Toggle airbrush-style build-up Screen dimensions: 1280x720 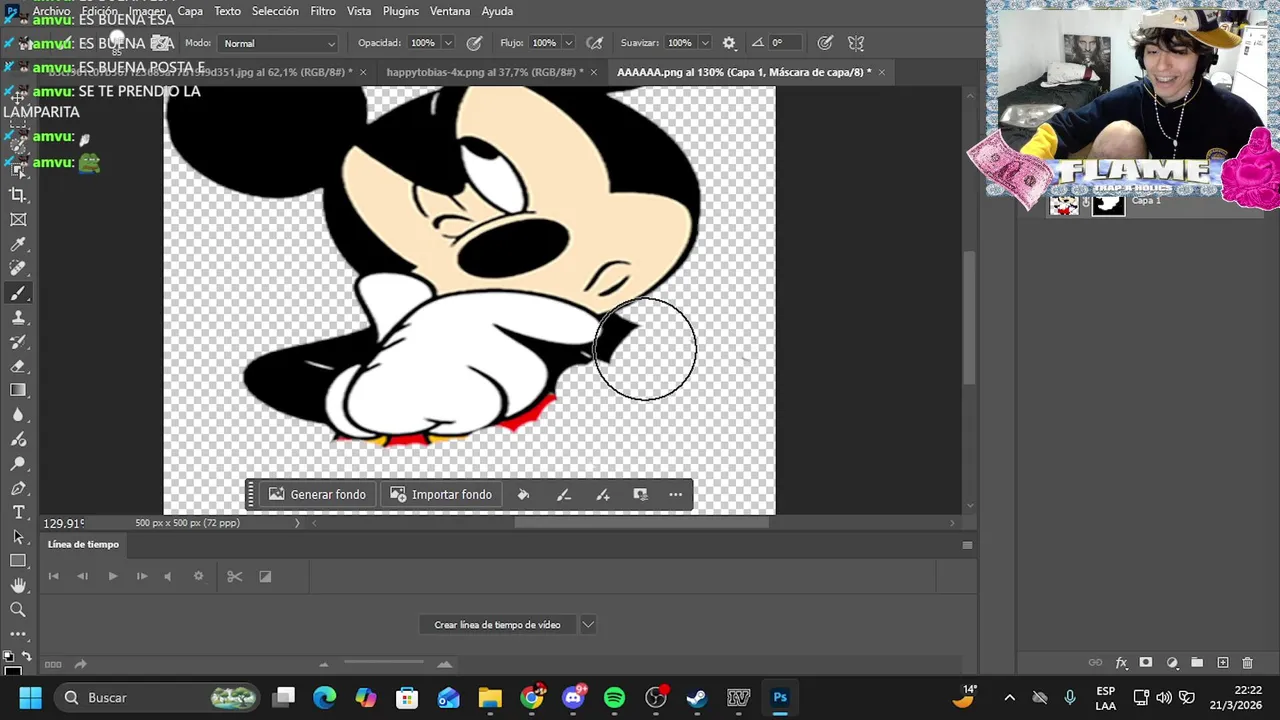(x=594, y=43)
